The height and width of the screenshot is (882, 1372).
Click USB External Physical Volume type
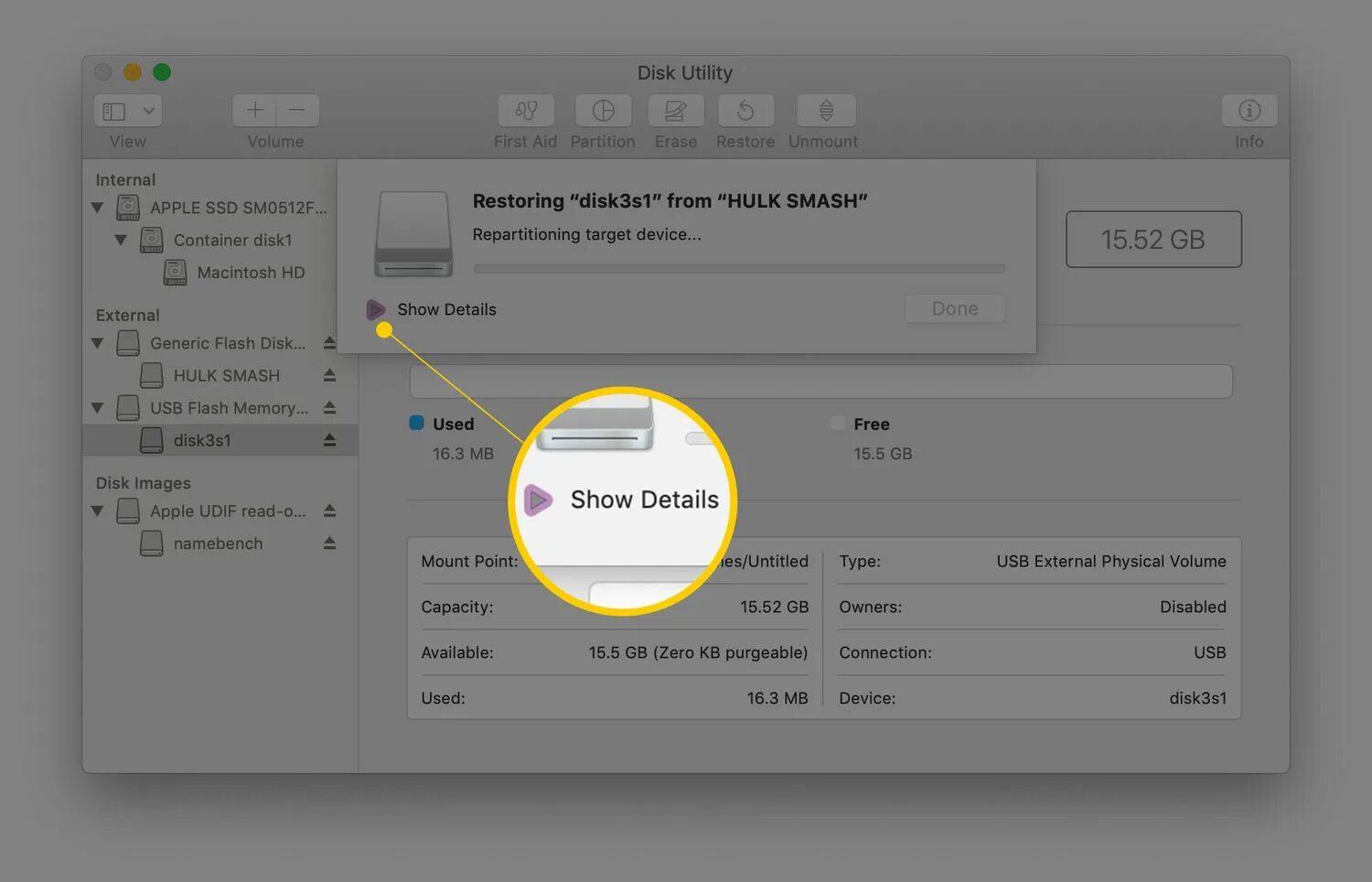(1111, 562)
